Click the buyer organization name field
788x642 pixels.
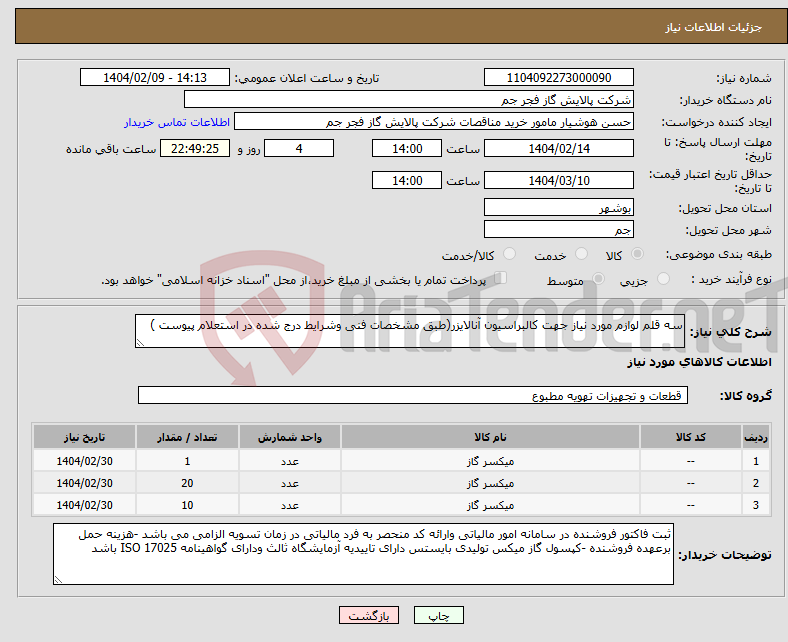pos(409,100)
